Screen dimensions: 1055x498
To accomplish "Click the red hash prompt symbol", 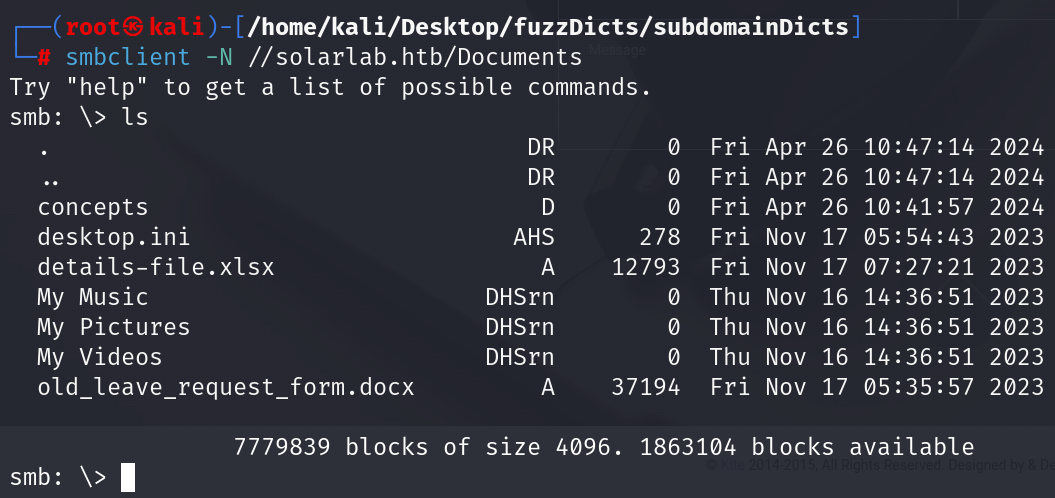I will tap(44, 57).
